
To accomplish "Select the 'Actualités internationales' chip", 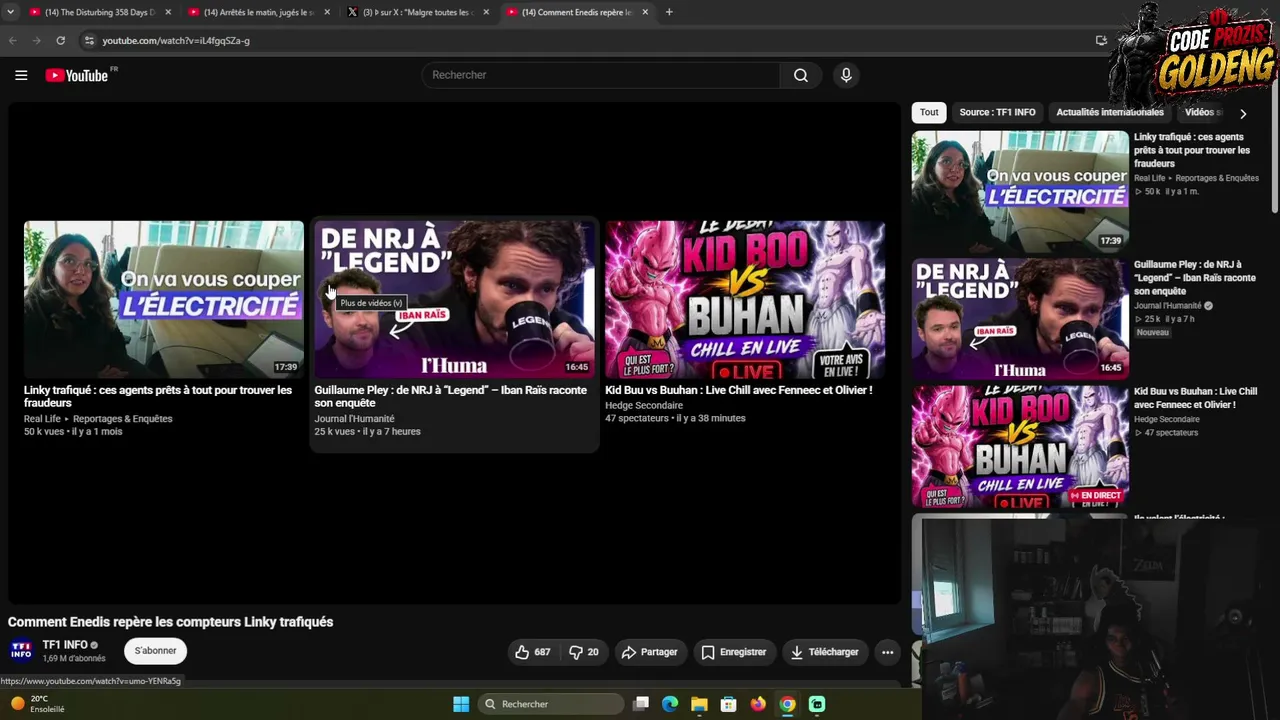I will [x=1110, y=113].
